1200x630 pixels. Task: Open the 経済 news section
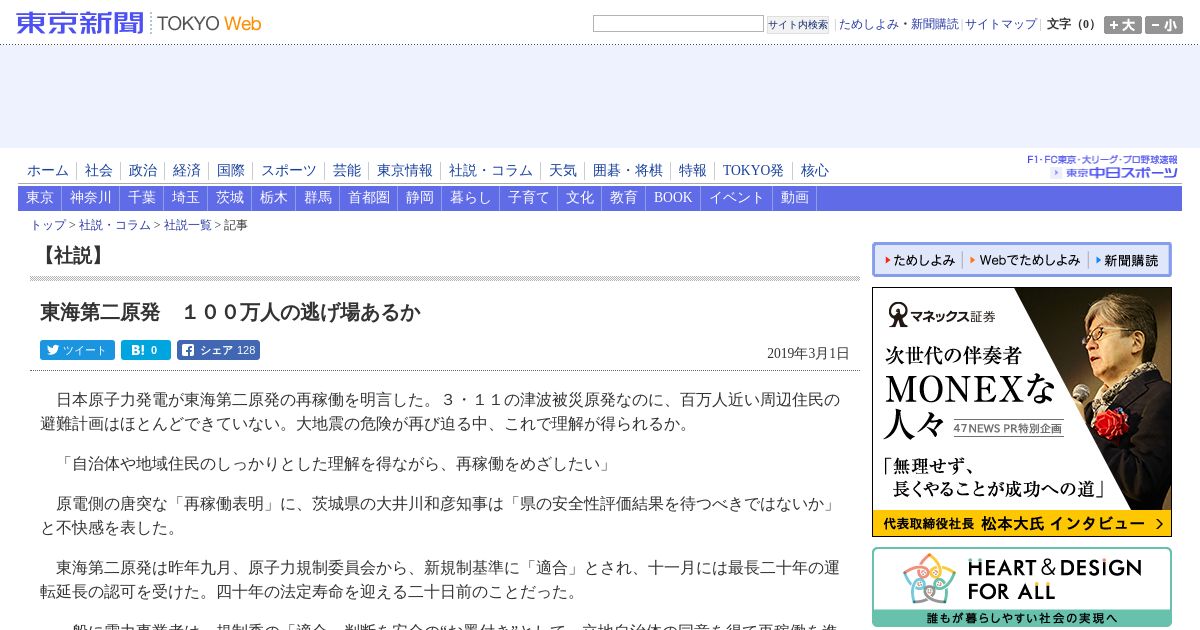186,171
